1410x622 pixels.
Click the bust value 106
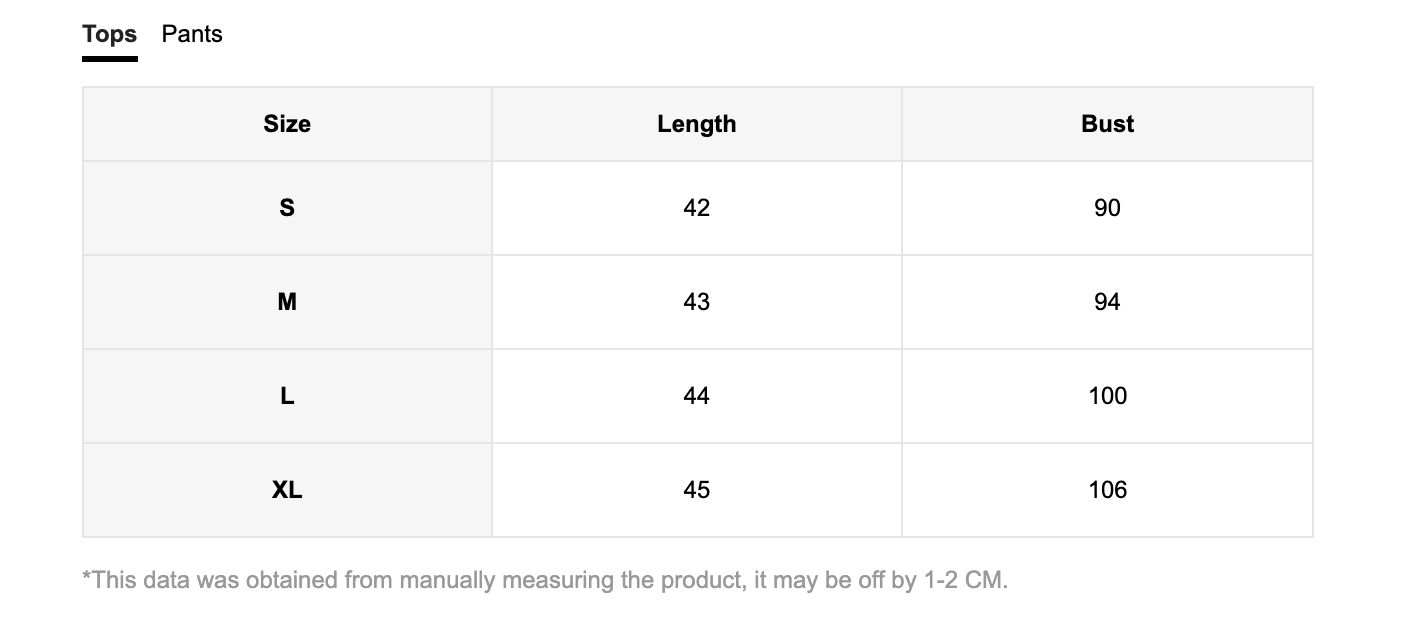point(1107,490)
